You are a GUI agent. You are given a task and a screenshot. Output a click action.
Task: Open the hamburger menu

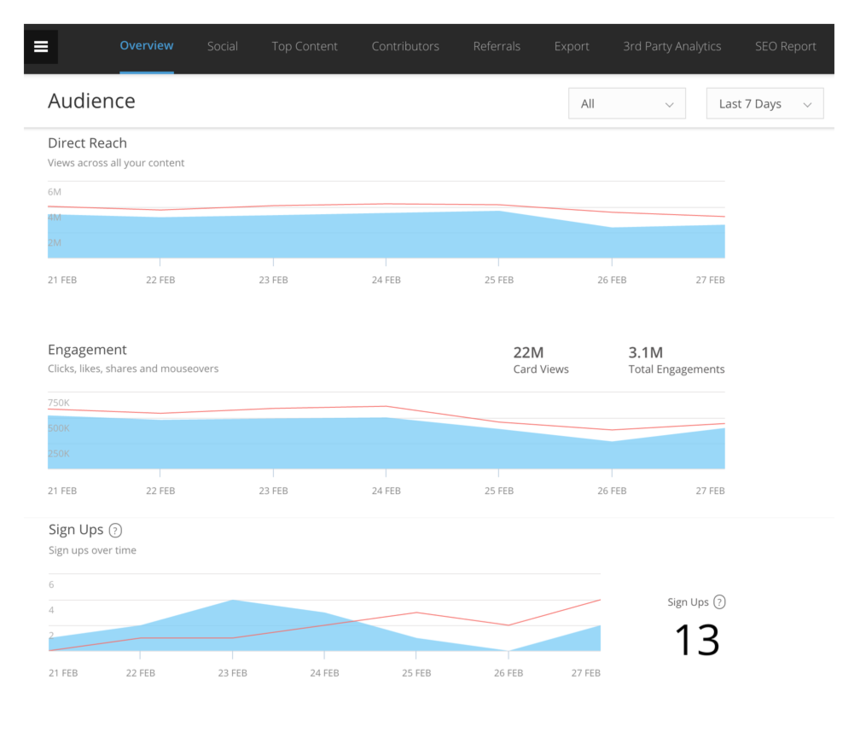tap(41, 47)
